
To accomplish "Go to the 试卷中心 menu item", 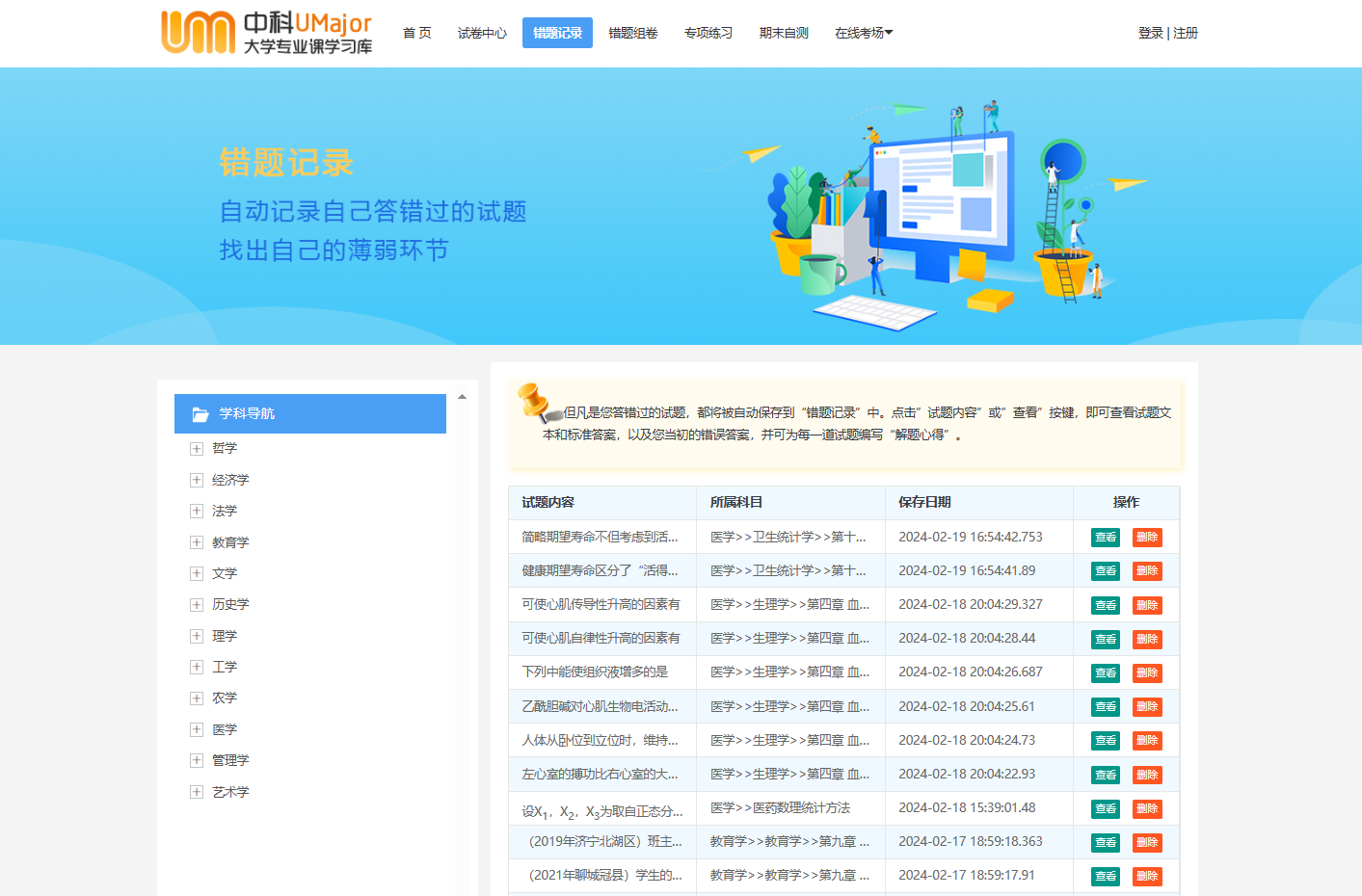I will point(482,33).
